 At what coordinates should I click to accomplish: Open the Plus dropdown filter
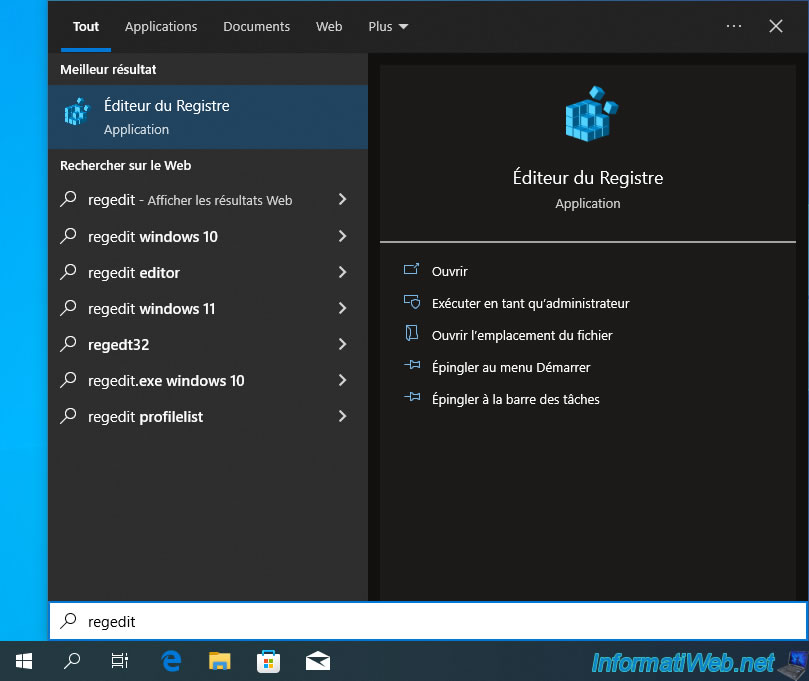tap(388, 26)
